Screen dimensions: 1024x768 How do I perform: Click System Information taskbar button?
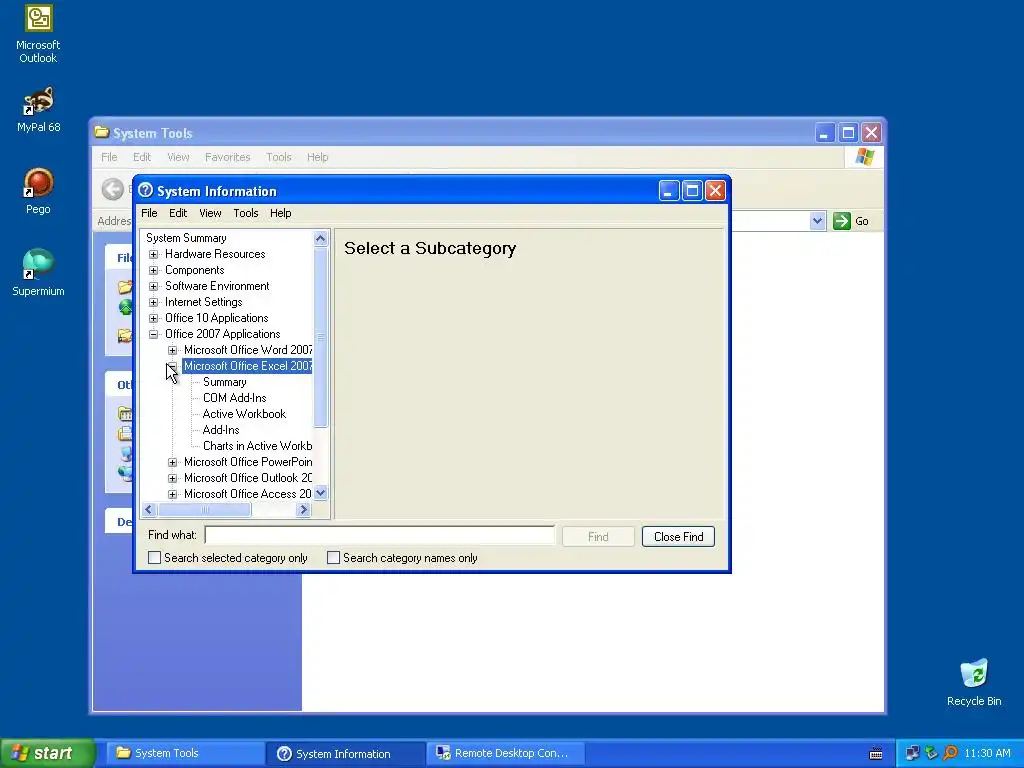coord(345,753)
